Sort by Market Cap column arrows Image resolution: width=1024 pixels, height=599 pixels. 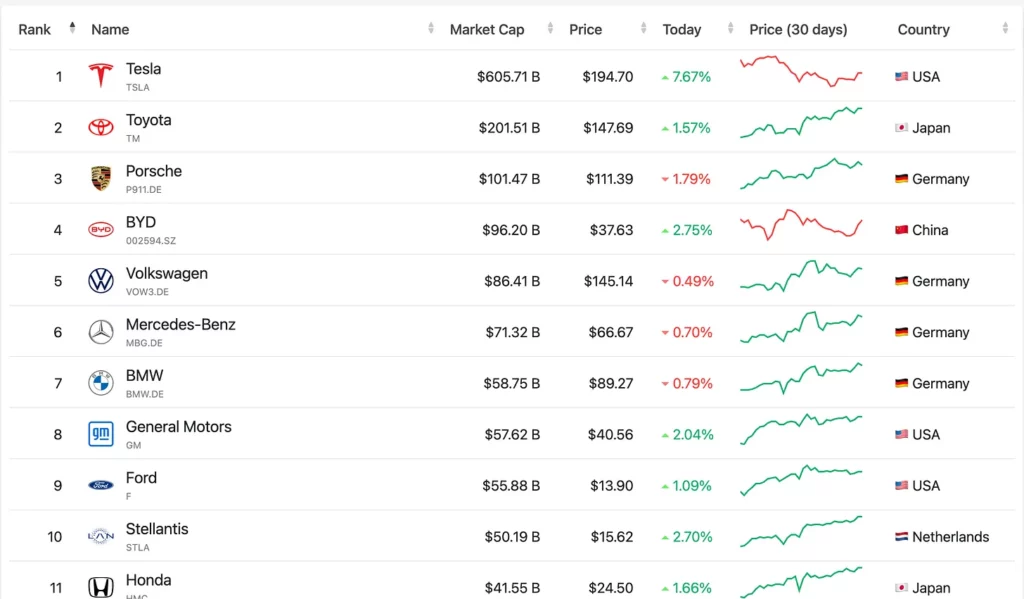click(x=544, y=29)
